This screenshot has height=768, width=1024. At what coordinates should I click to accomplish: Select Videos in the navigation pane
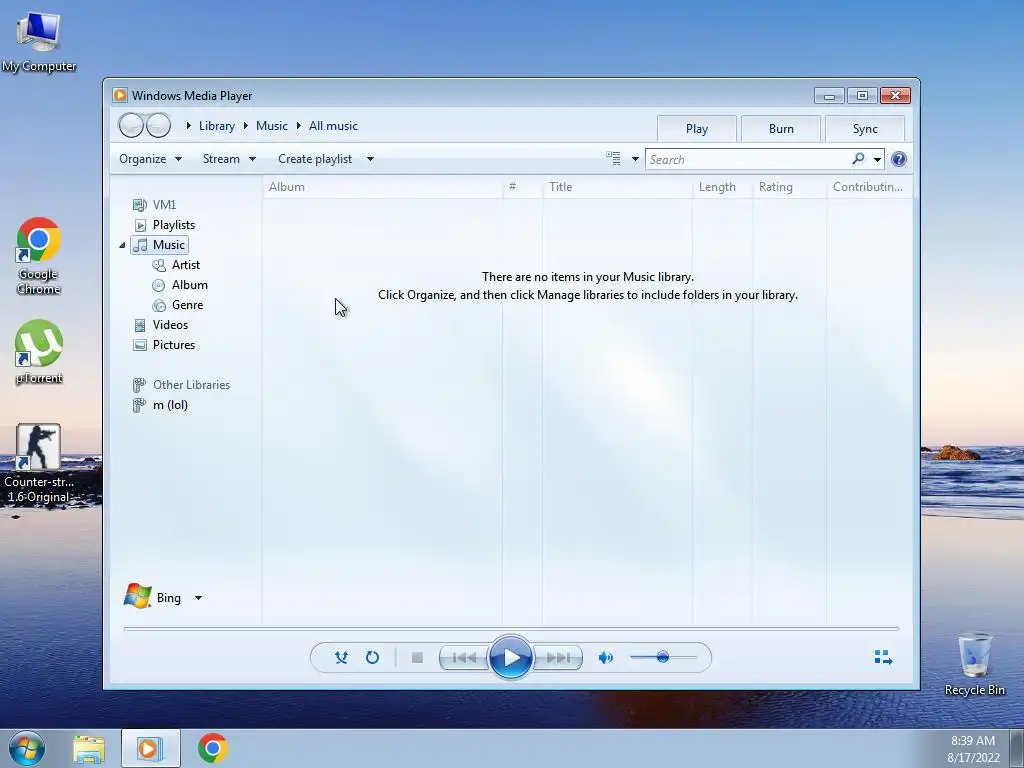(161, 325)
